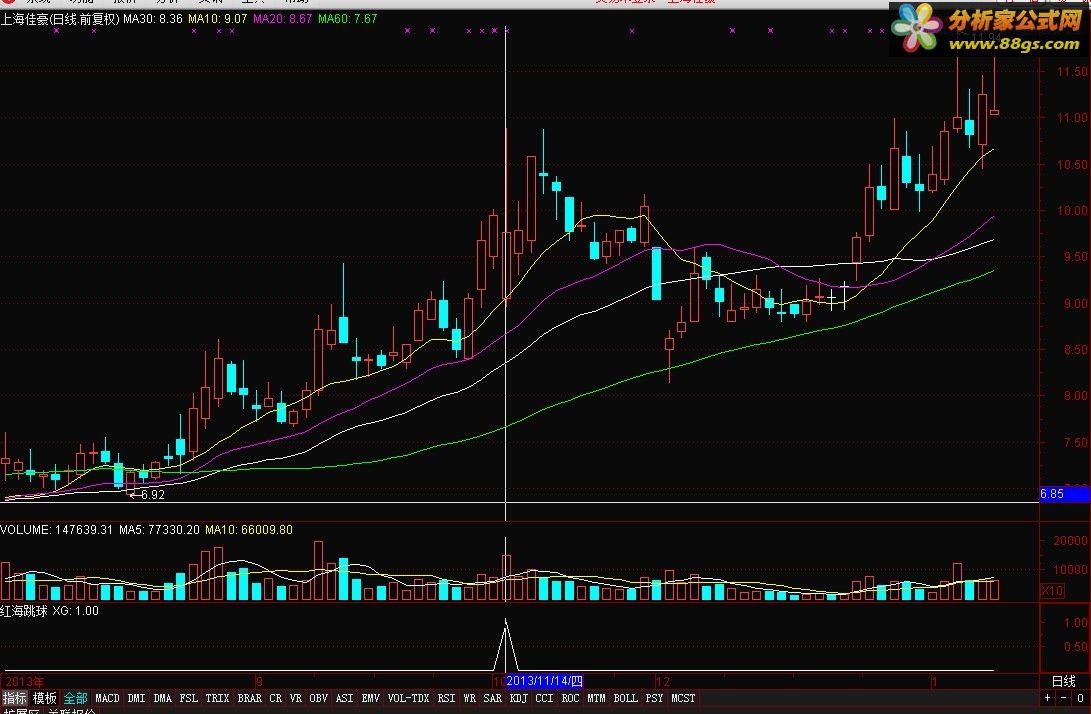Switch indicator to CCI

point(544,698)
